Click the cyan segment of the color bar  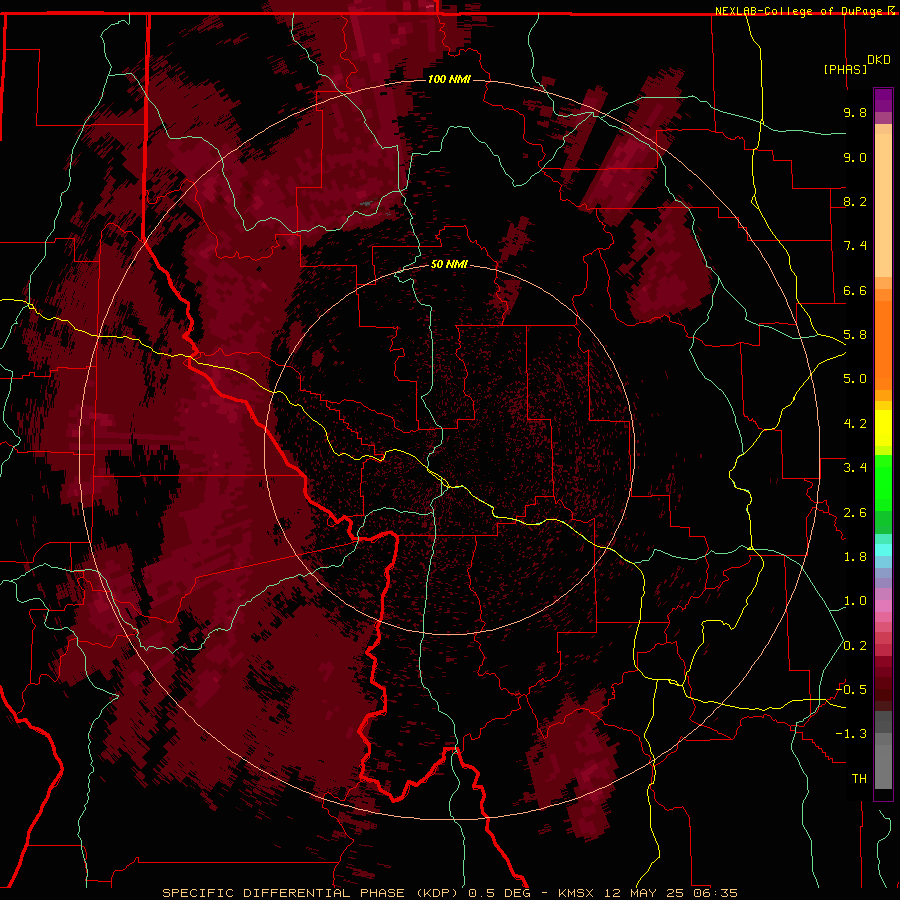point(883,550)
